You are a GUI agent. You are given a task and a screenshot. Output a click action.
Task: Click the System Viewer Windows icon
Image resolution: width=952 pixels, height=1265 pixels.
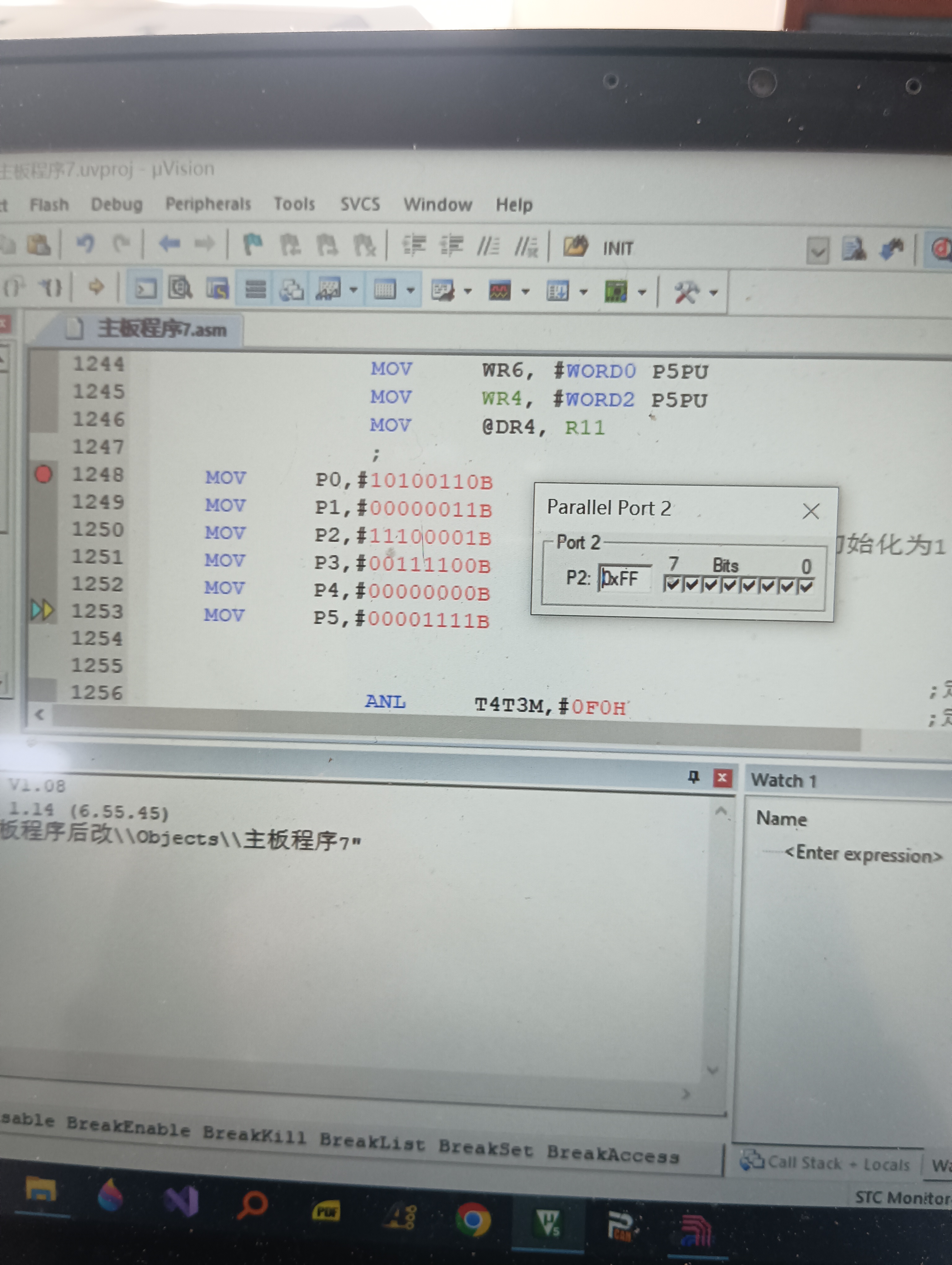pos(616,292)
